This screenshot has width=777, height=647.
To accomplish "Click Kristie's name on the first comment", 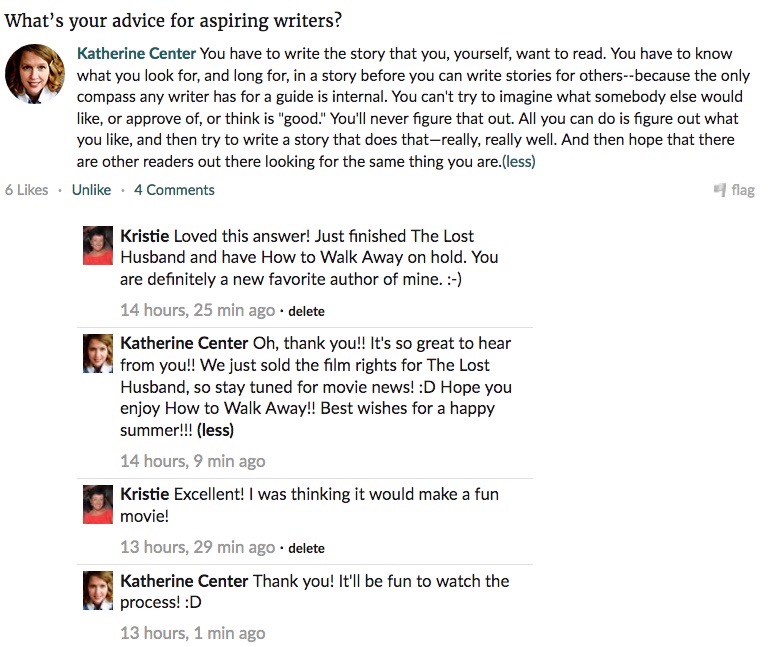I will pyautogui.click(x=144, y=236).
